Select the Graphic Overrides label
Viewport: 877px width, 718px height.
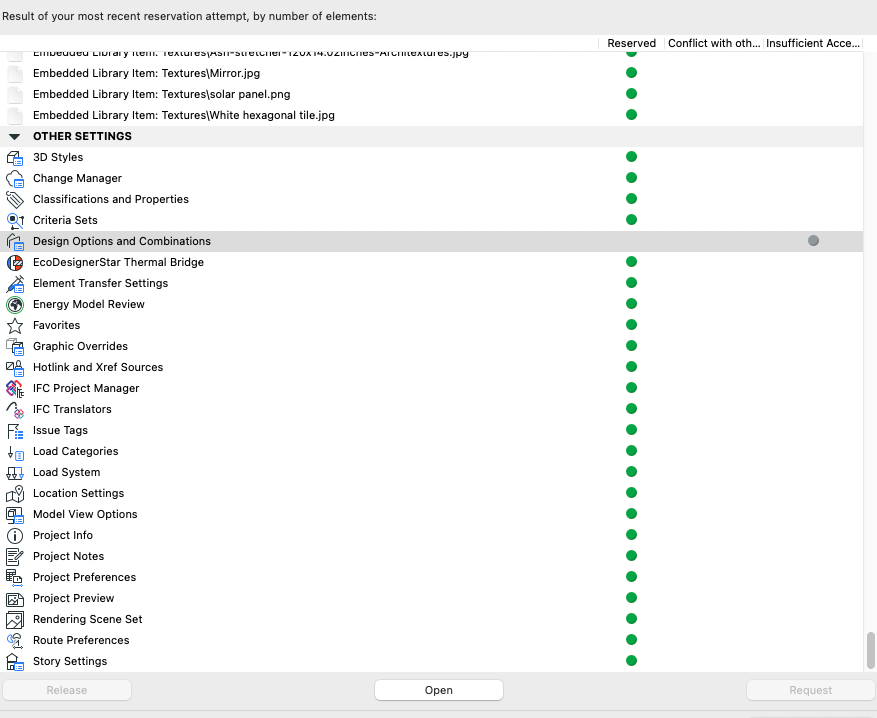tap(81, 347)
